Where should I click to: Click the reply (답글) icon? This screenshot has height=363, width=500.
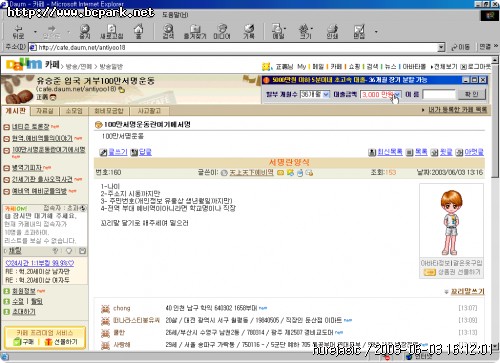coord(134,152)
